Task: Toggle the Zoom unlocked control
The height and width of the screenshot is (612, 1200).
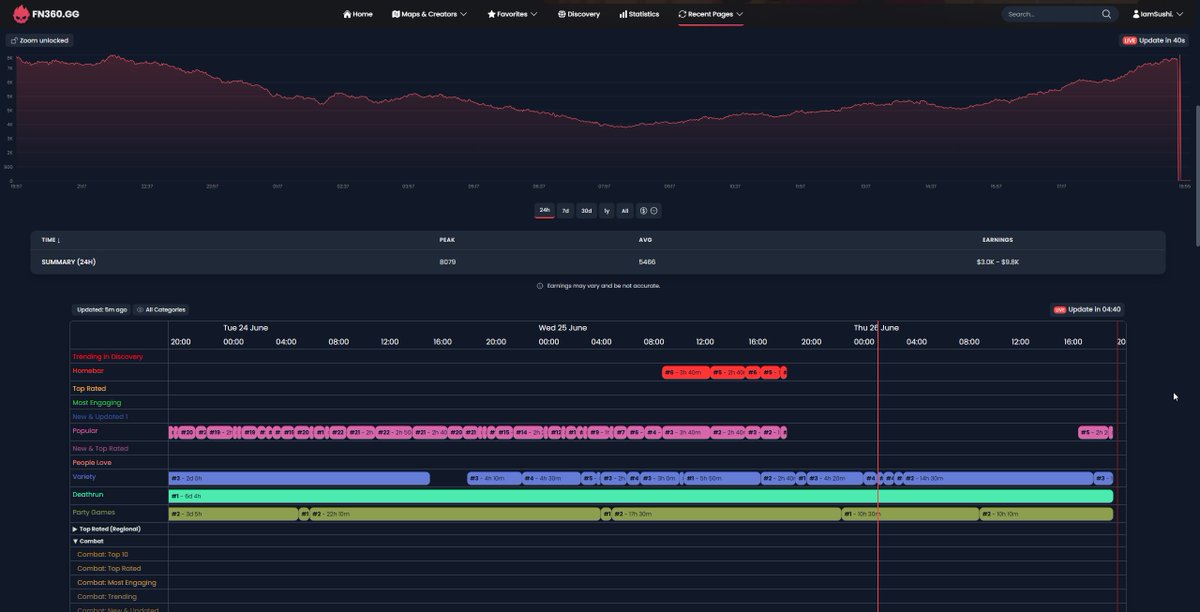Action: coord(40,40)
